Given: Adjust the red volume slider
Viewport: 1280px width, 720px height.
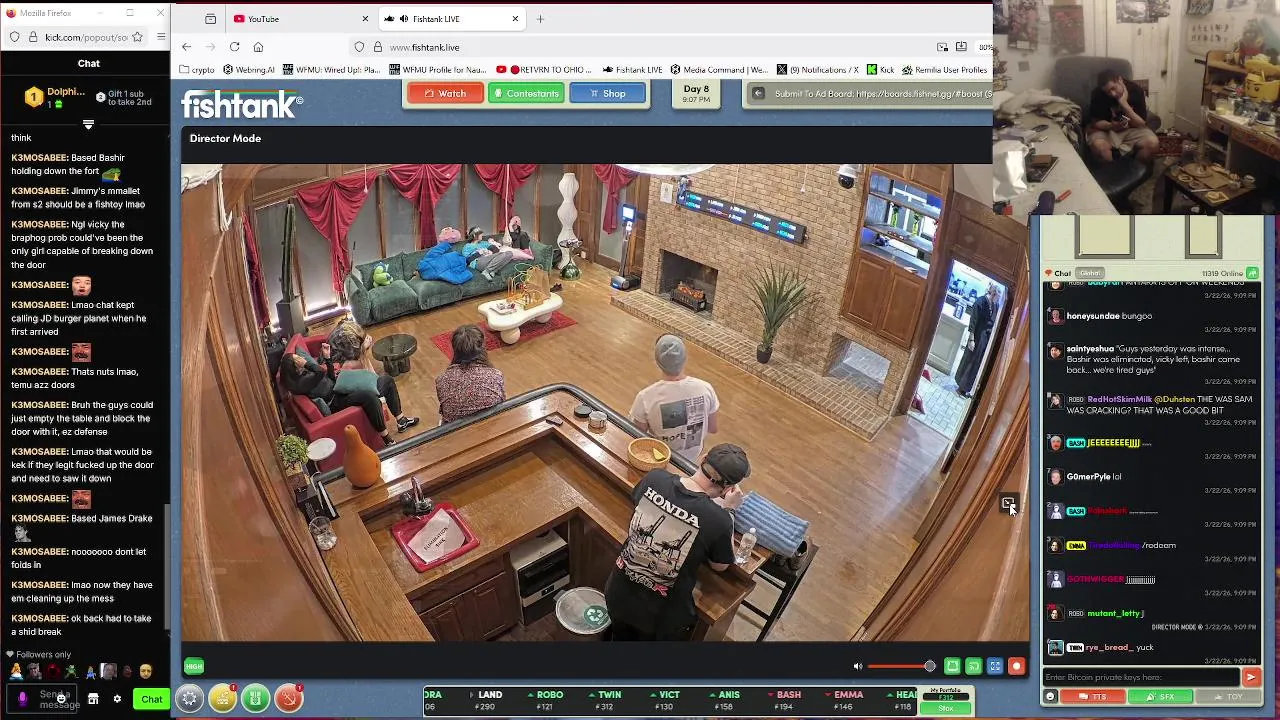Looking at the screenshot, I should [x=902, y=666].
